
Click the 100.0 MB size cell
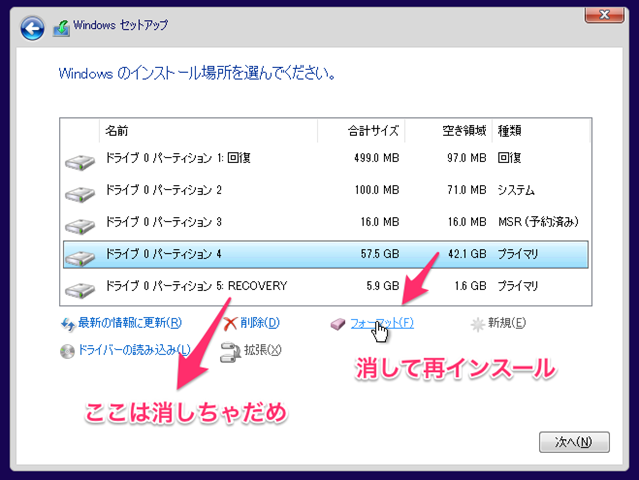[377, 190]
